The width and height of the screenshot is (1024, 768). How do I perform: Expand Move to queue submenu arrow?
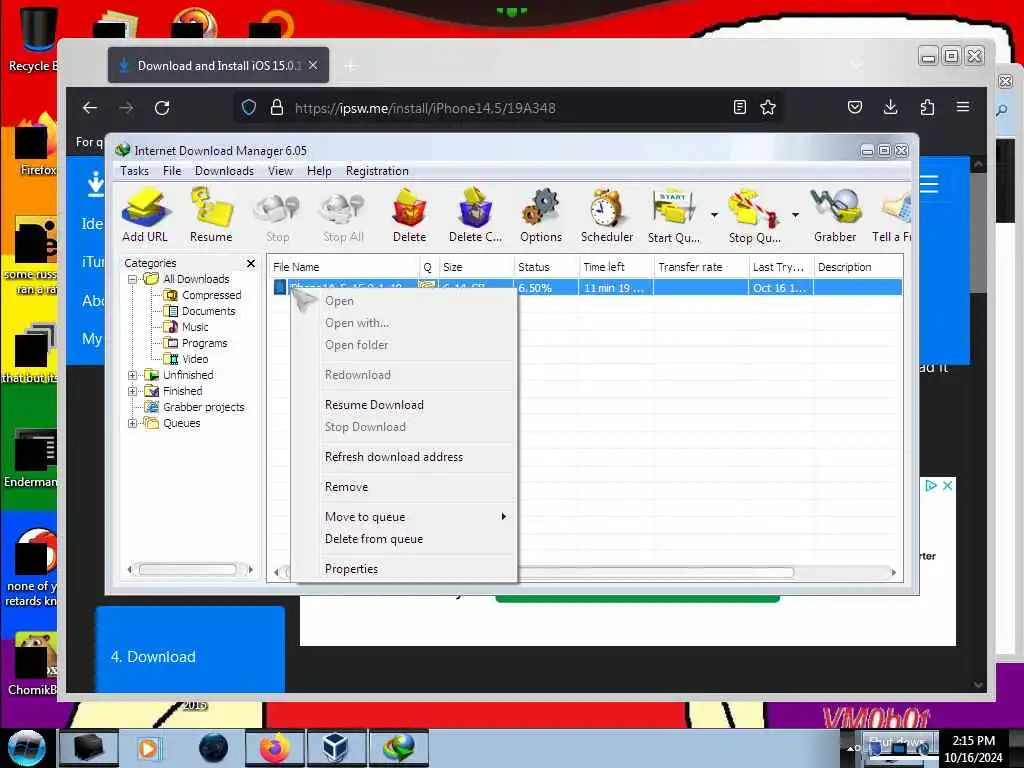click(503, 517)
